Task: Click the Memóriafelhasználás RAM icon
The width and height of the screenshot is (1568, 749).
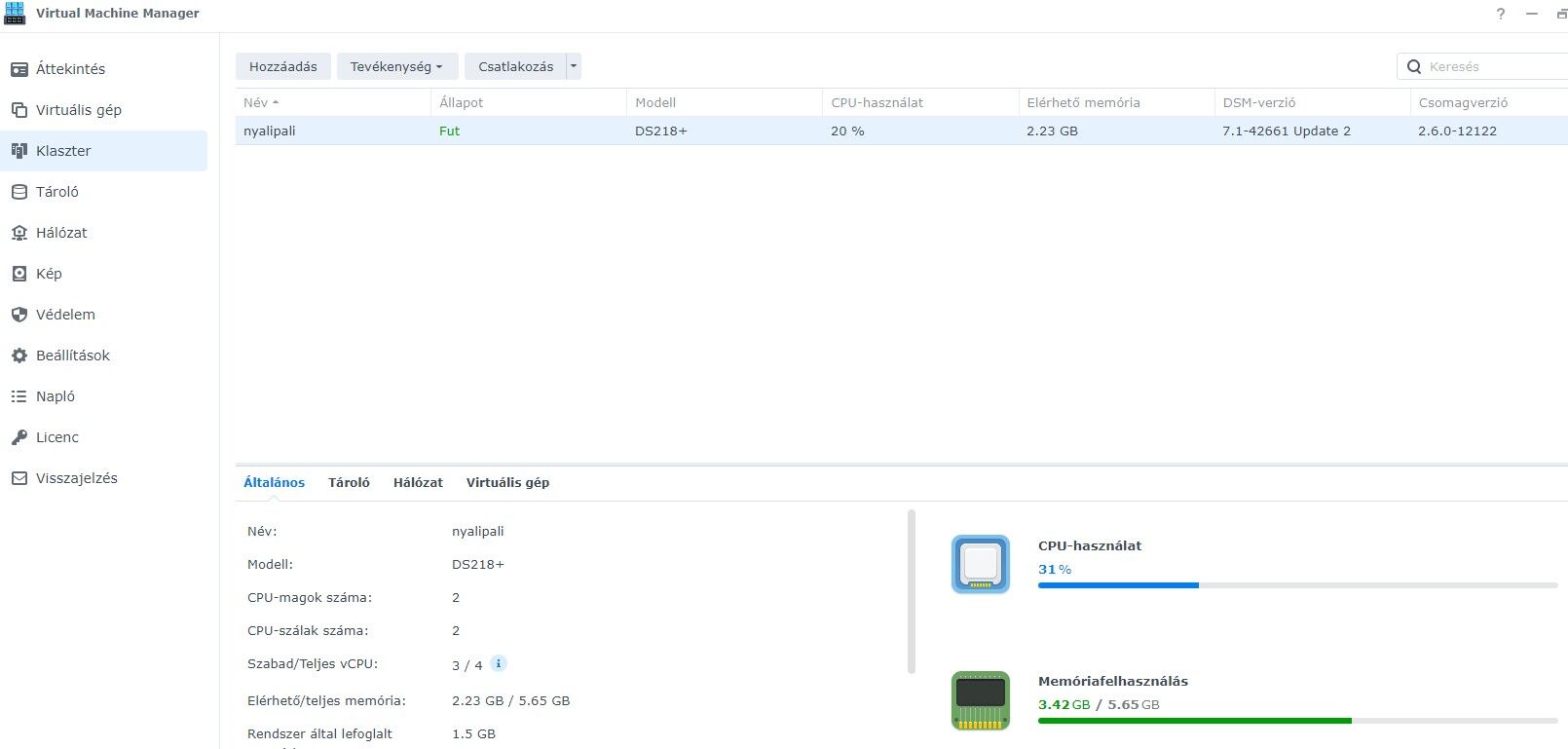Action: (x=981, y=700)
